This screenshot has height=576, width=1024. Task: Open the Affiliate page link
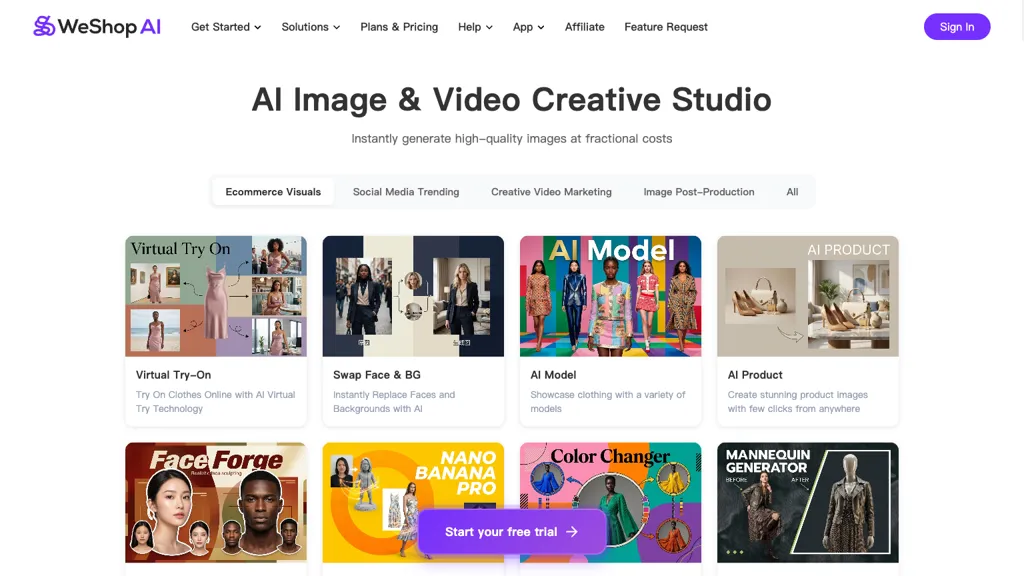click(x=584, y=27)
